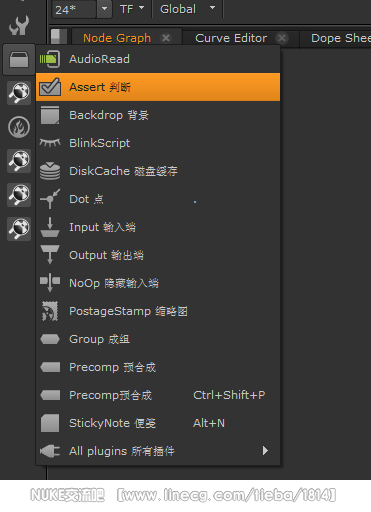Insert a PostageStamp node
This screenshot has height=512, width=371.
158,311
